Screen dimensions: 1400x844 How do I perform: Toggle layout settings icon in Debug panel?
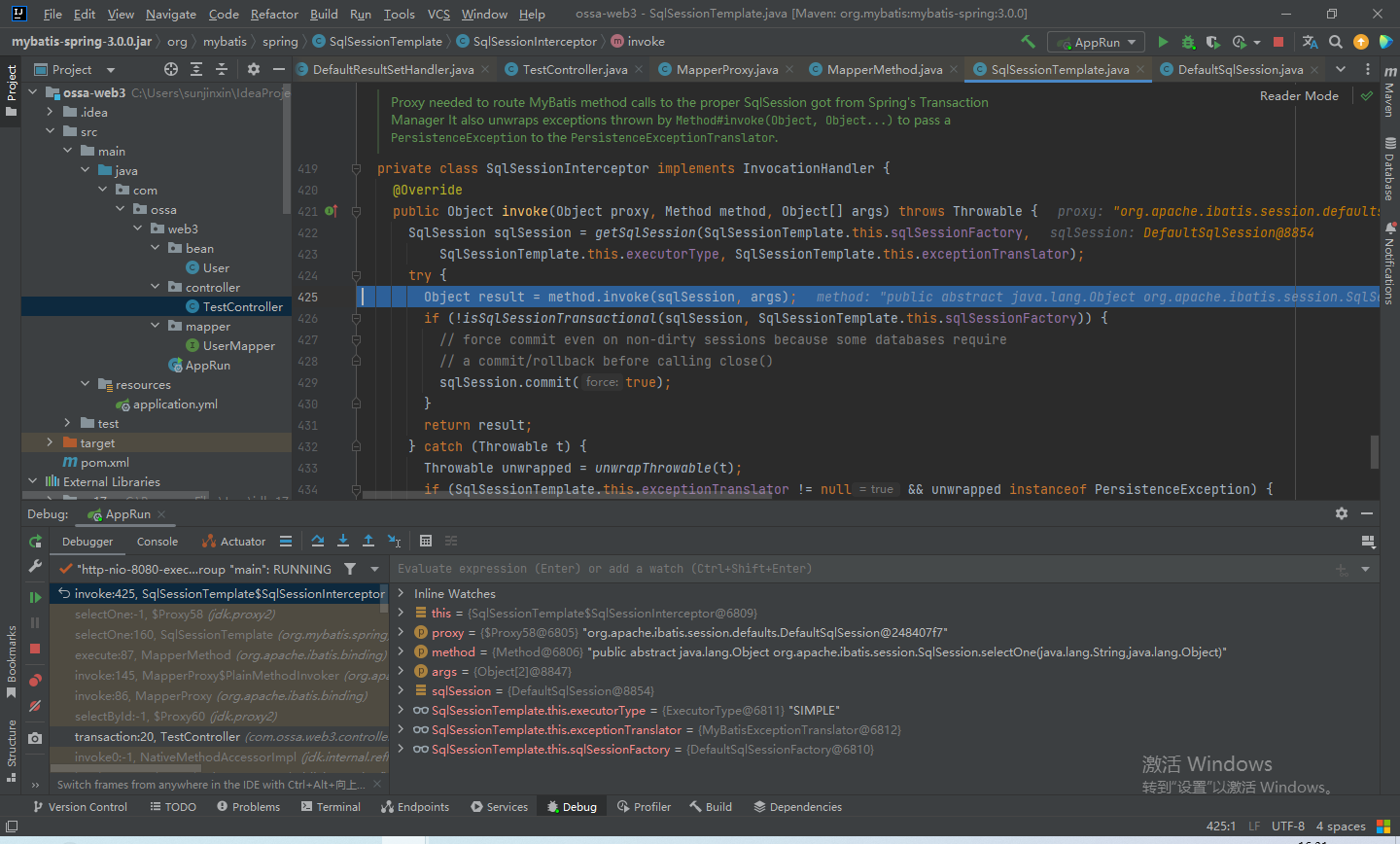(1368, 541)
